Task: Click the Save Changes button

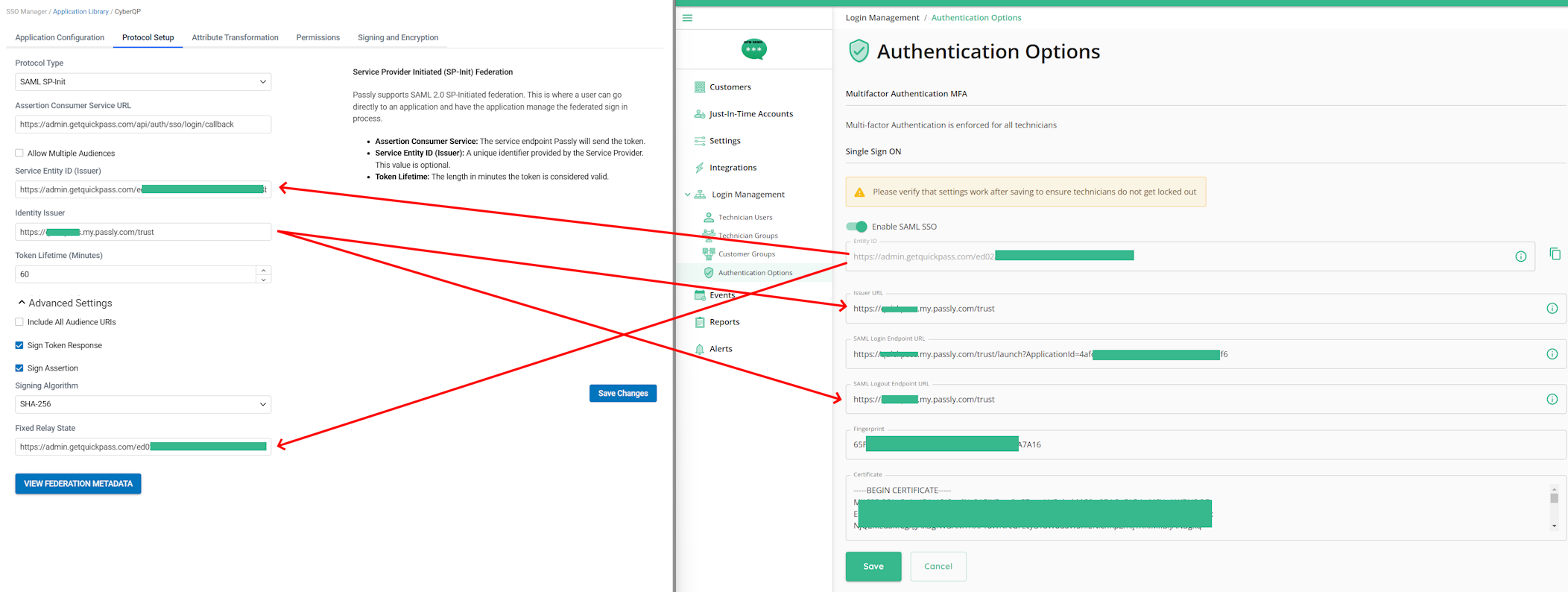Action: [622, 393]
